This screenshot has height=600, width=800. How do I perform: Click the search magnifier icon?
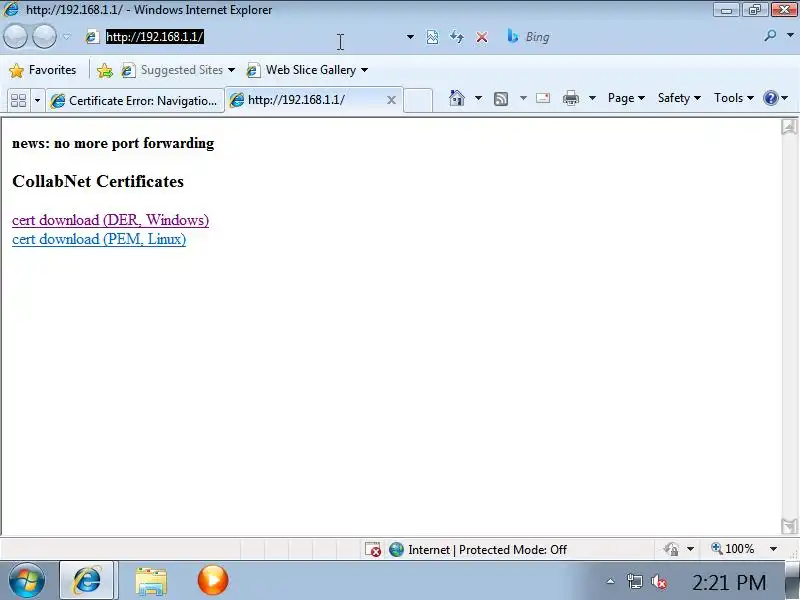pyautogui.click(x=770, y=36)
